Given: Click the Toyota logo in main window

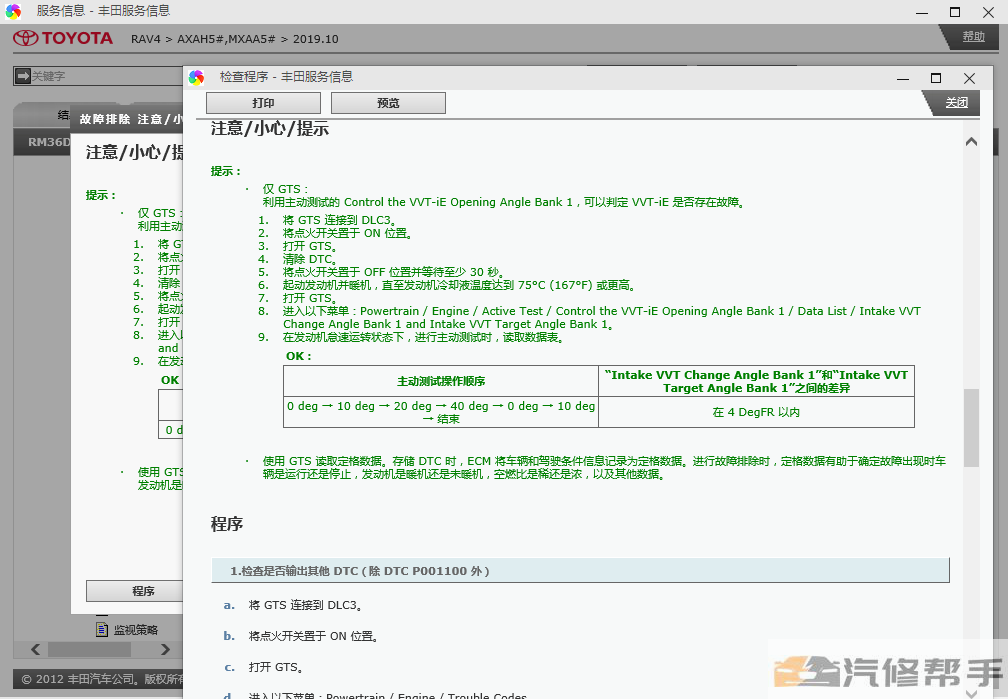Looking at the screenshot, I should pyautogui.click(x=63, y=39).
